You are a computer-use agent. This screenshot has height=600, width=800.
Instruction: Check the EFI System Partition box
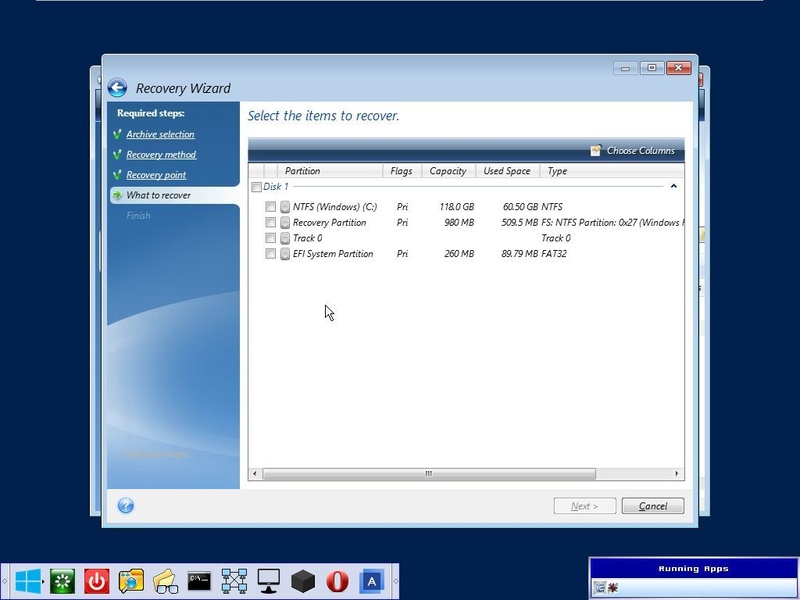coord(270,254)
